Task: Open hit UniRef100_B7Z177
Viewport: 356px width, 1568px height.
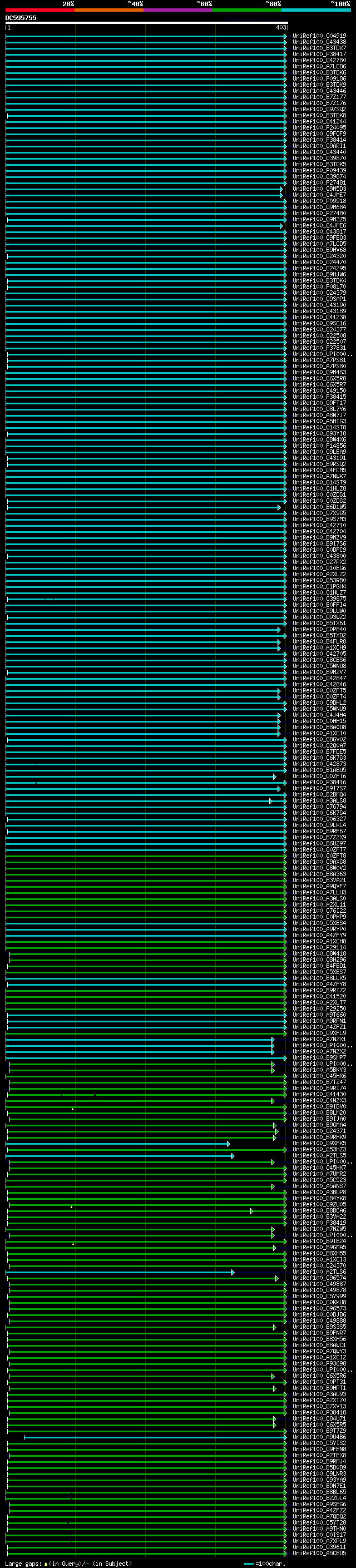Action: (x=319, y=97)
